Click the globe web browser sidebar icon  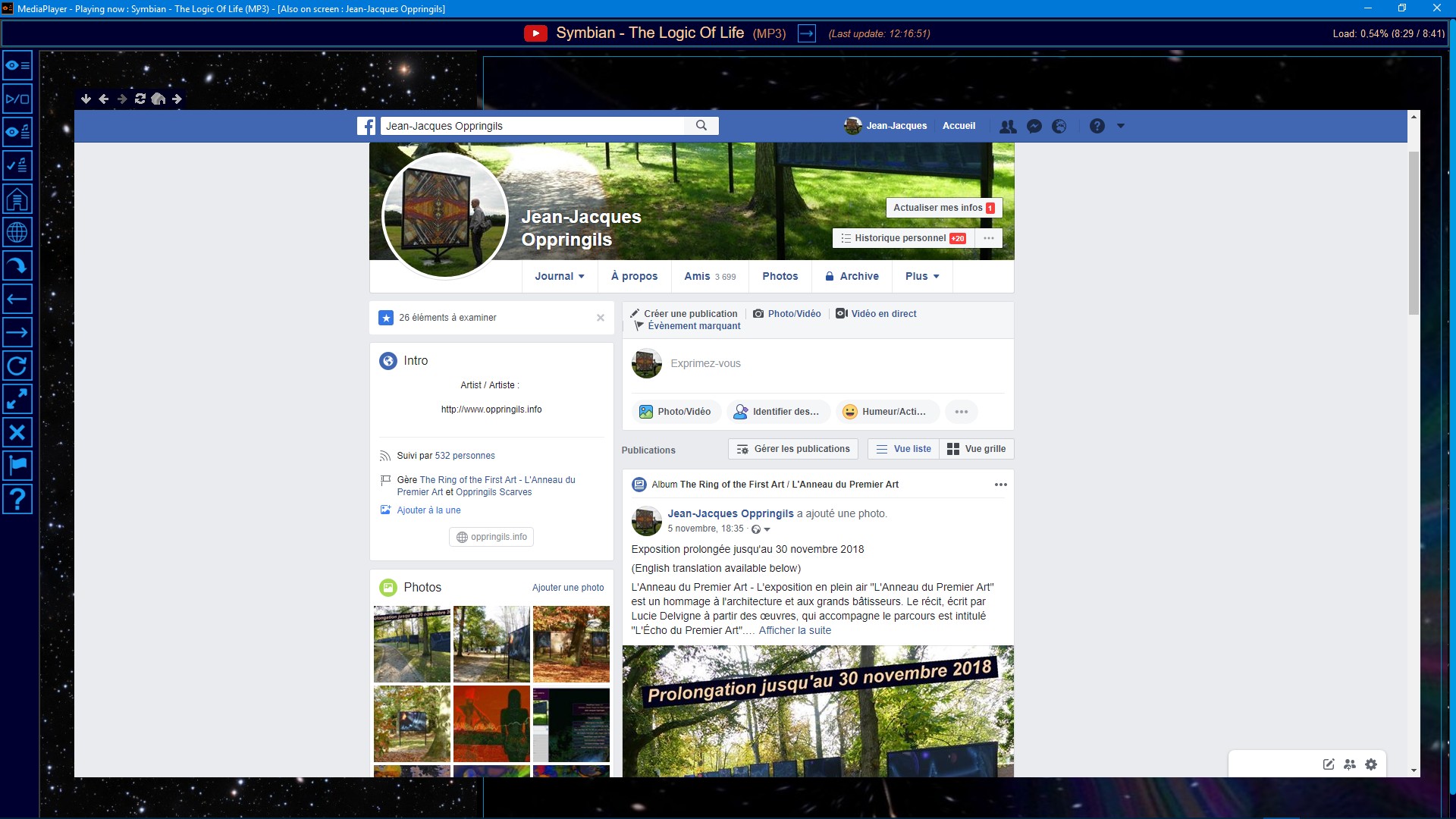(17, 232)
